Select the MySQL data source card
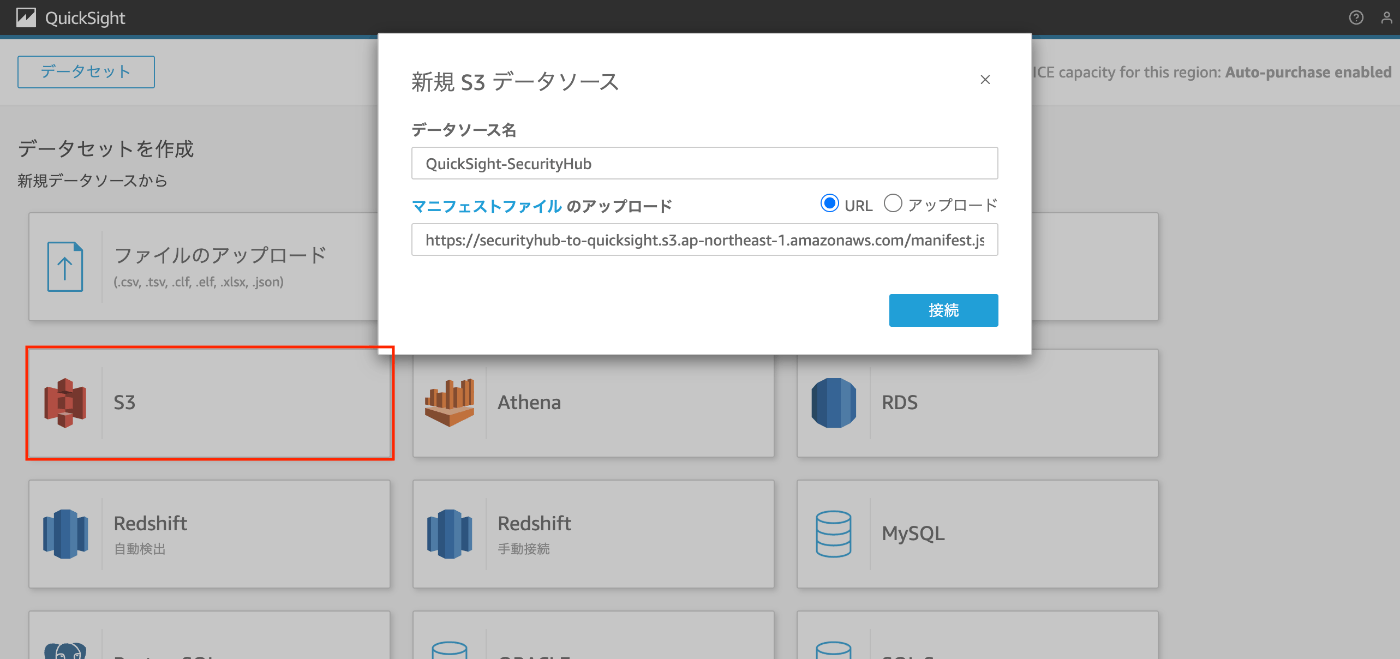1400x659 pixels. pyautogui.click(x=978, y=534)
